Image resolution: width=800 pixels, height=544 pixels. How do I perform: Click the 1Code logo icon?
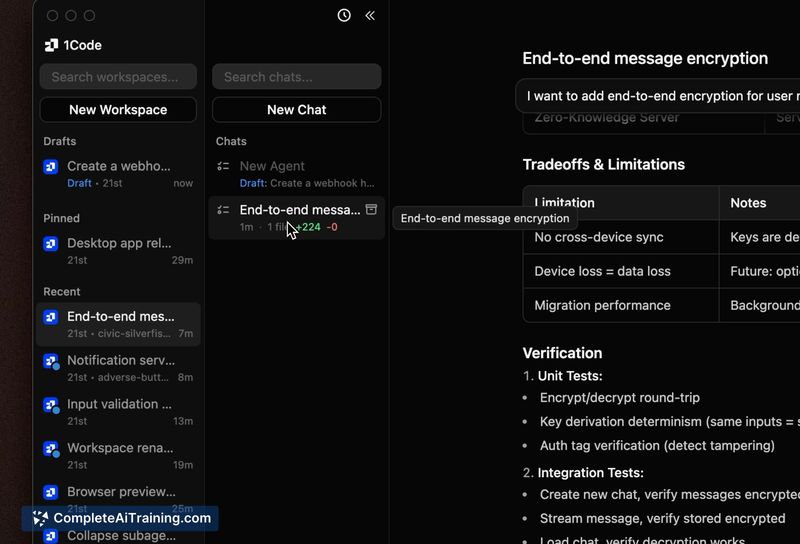tap(52, 45)
